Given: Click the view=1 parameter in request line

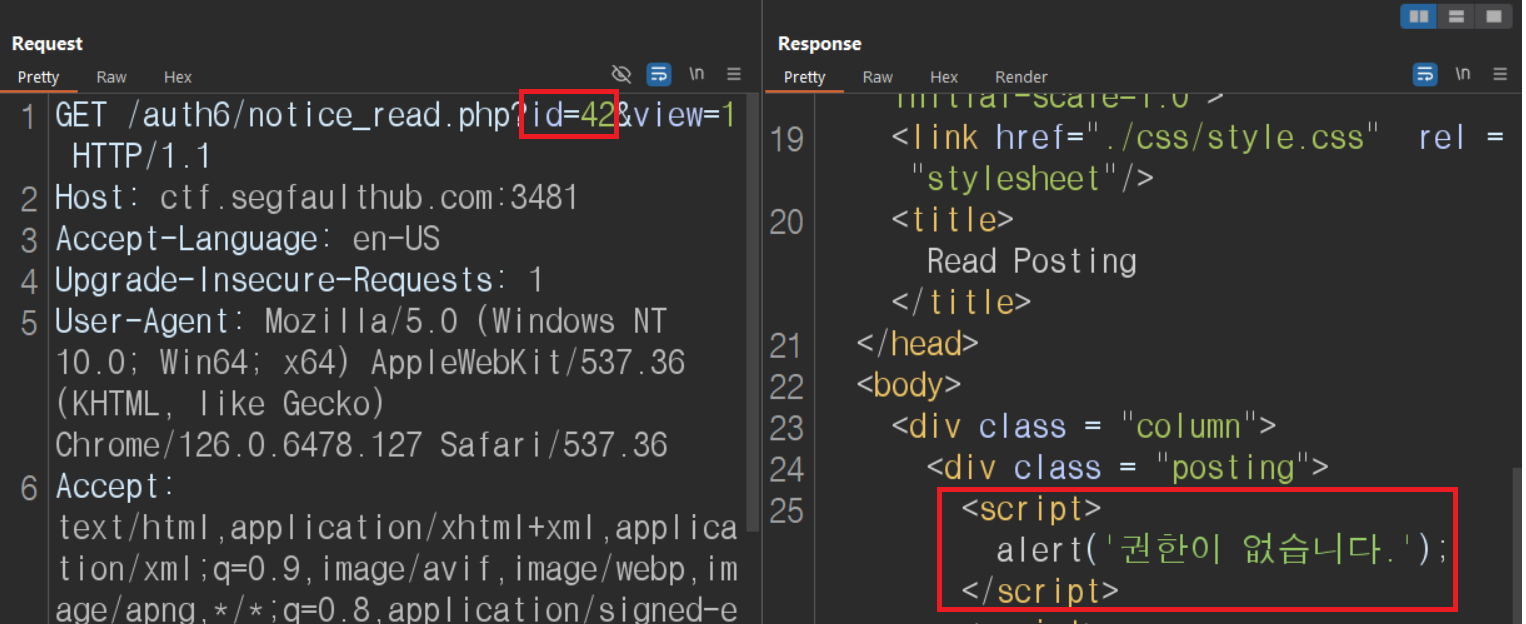Looking at the screenshot, I should tap(686, 116).
